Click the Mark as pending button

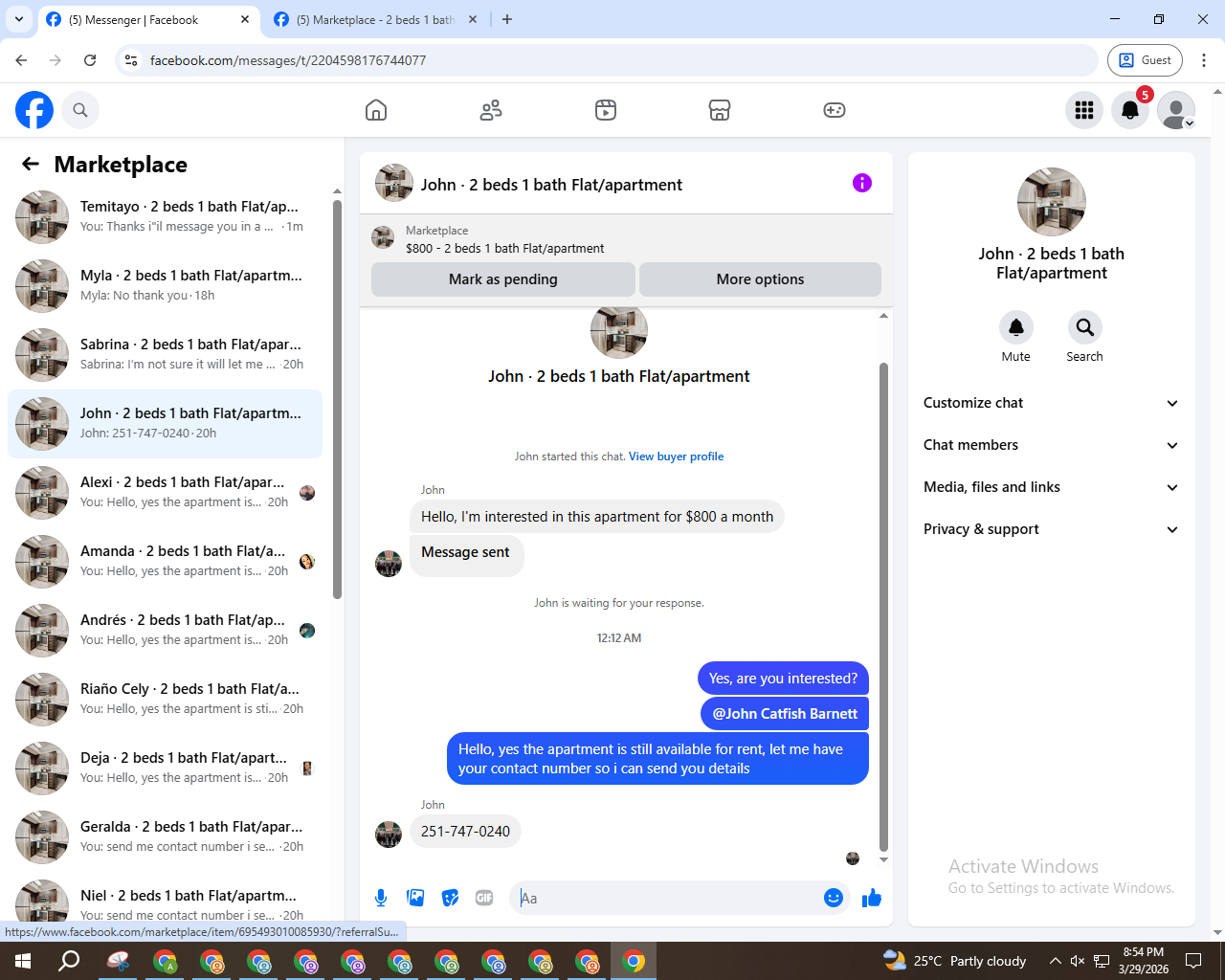tap(503, 279)
